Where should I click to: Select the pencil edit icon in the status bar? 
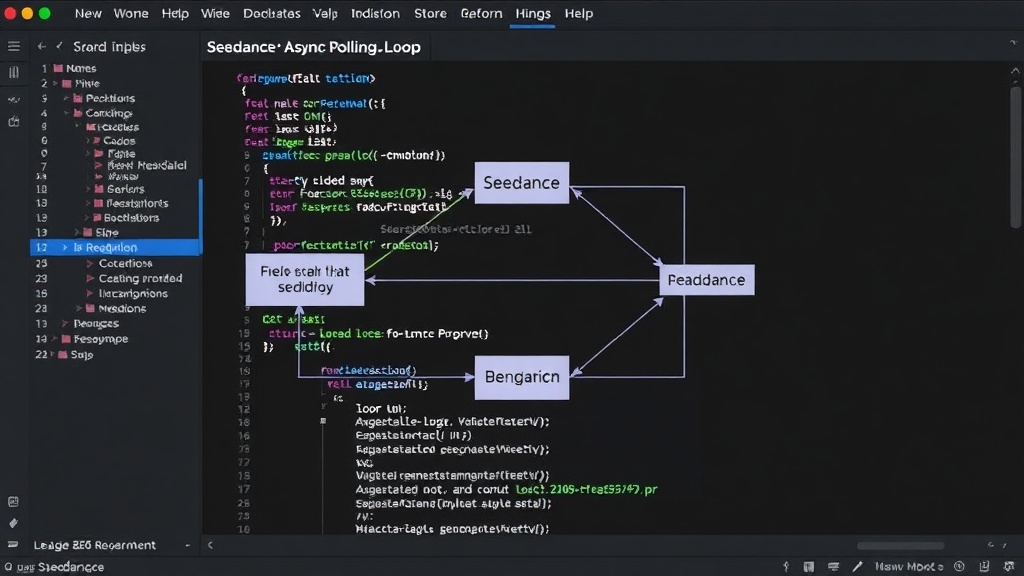coord(857,567)
